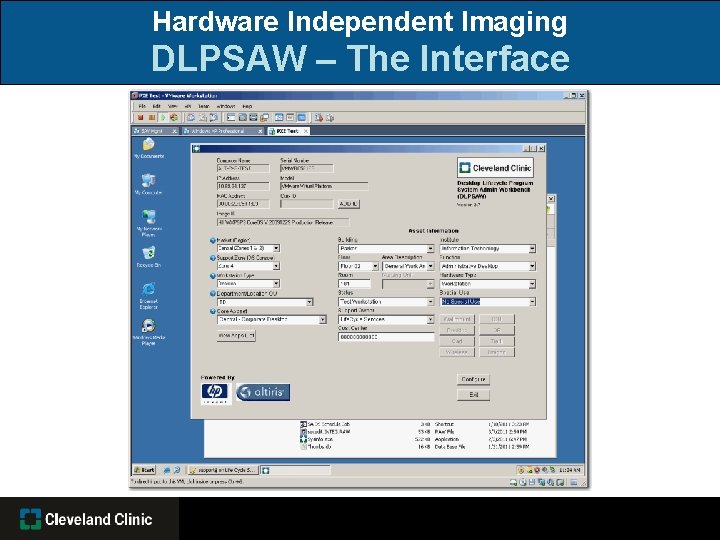
Task: Open Windows Media Player desktop icon
Action: tap(148, 332)
